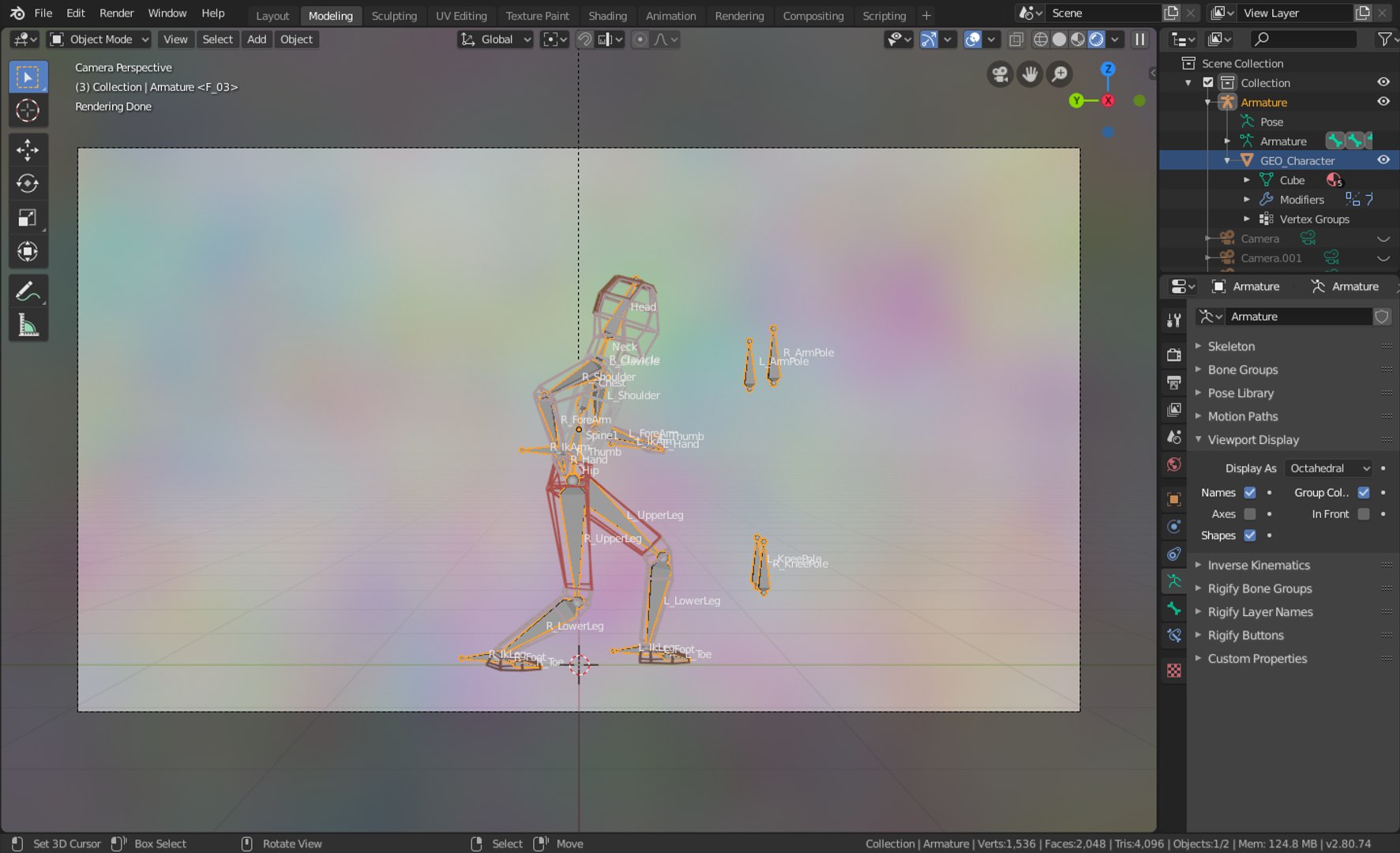Viewport: 1400px width, 853px height.
Task: Uncheck the Shapes checkbox
Action: click(x=1250, y=535)
